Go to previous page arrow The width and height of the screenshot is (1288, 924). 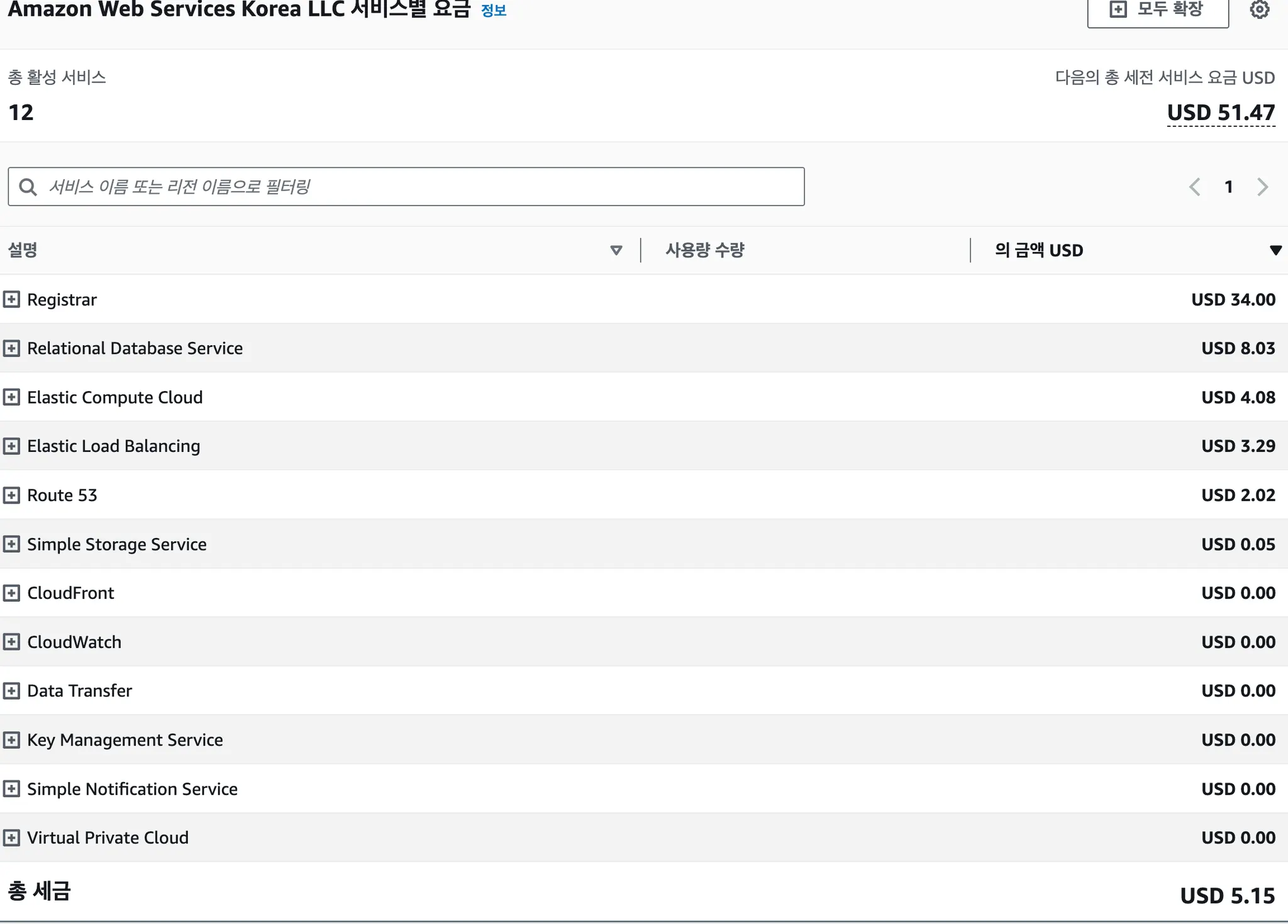click(x=1194, y=187)
